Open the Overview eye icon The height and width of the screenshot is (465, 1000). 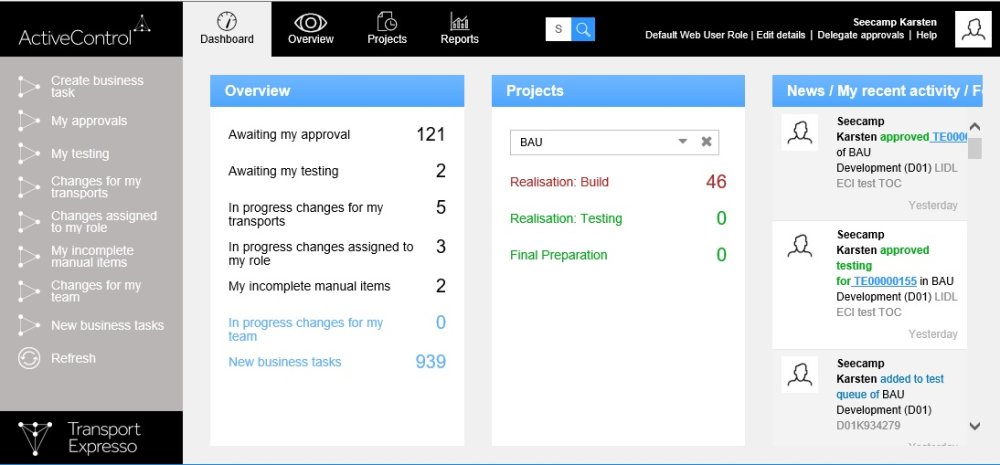tap(311, 21)
